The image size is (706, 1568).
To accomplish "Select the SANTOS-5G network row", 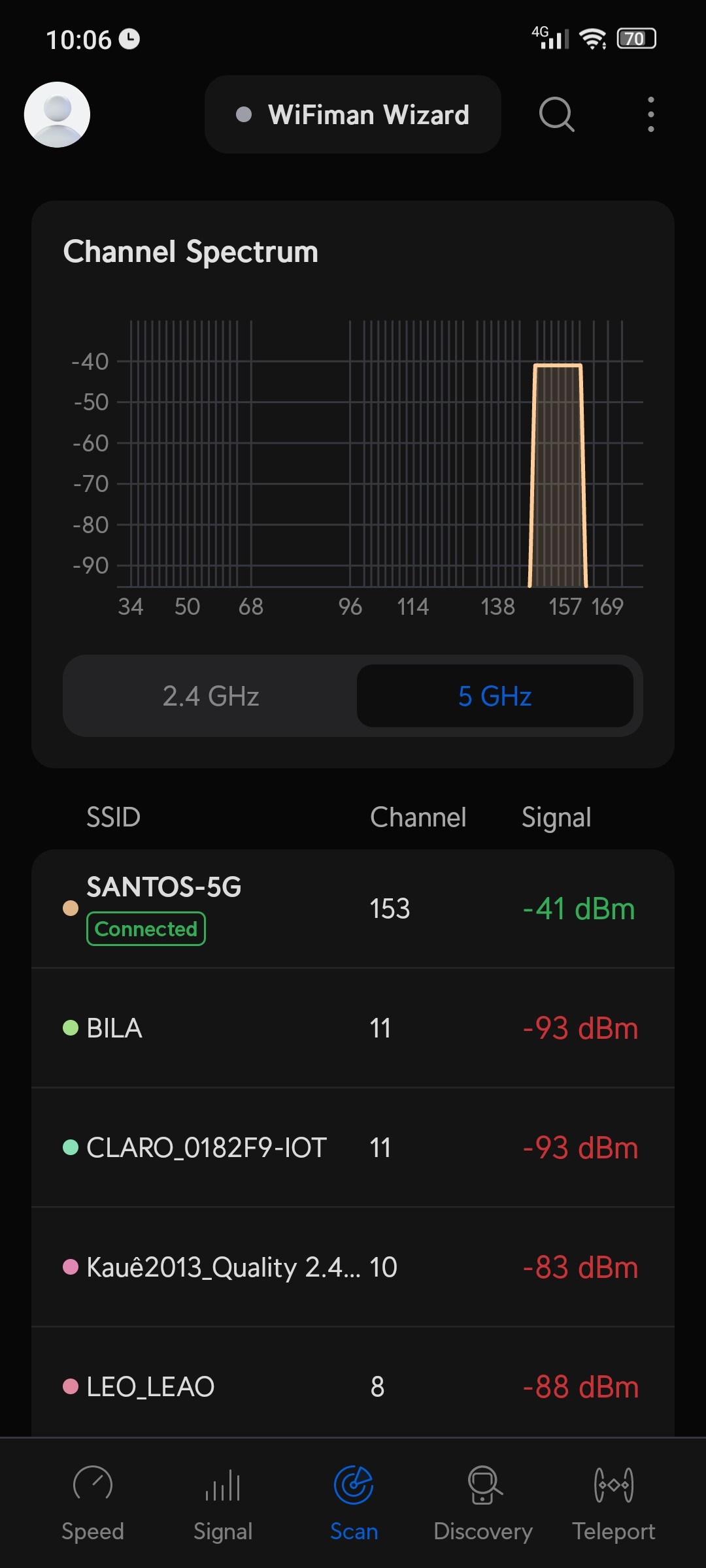I will [353, 908].
